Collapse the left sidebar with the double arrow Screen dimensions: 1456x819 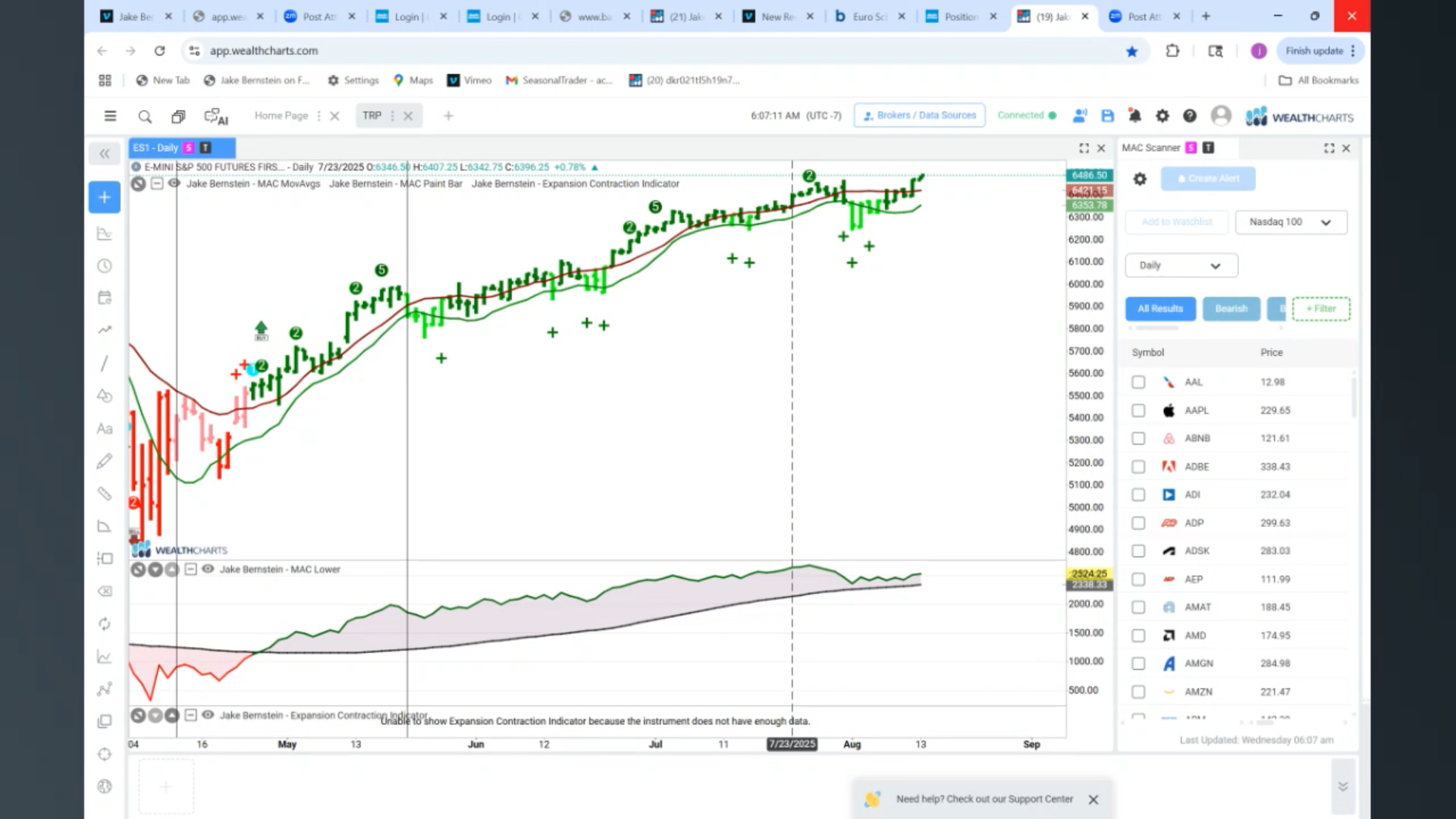[x=105, y=154]
